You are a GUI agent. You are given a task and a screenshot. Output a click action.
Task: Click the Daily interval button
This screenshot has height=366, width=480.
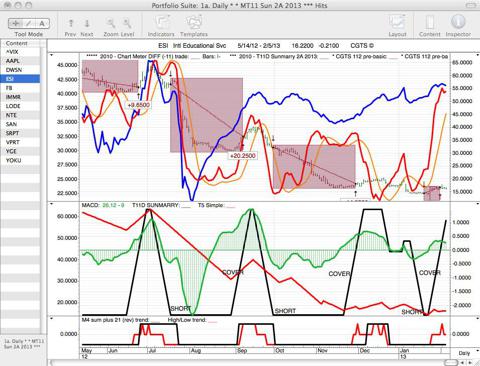pyautogui.click(x=464, y=353)
